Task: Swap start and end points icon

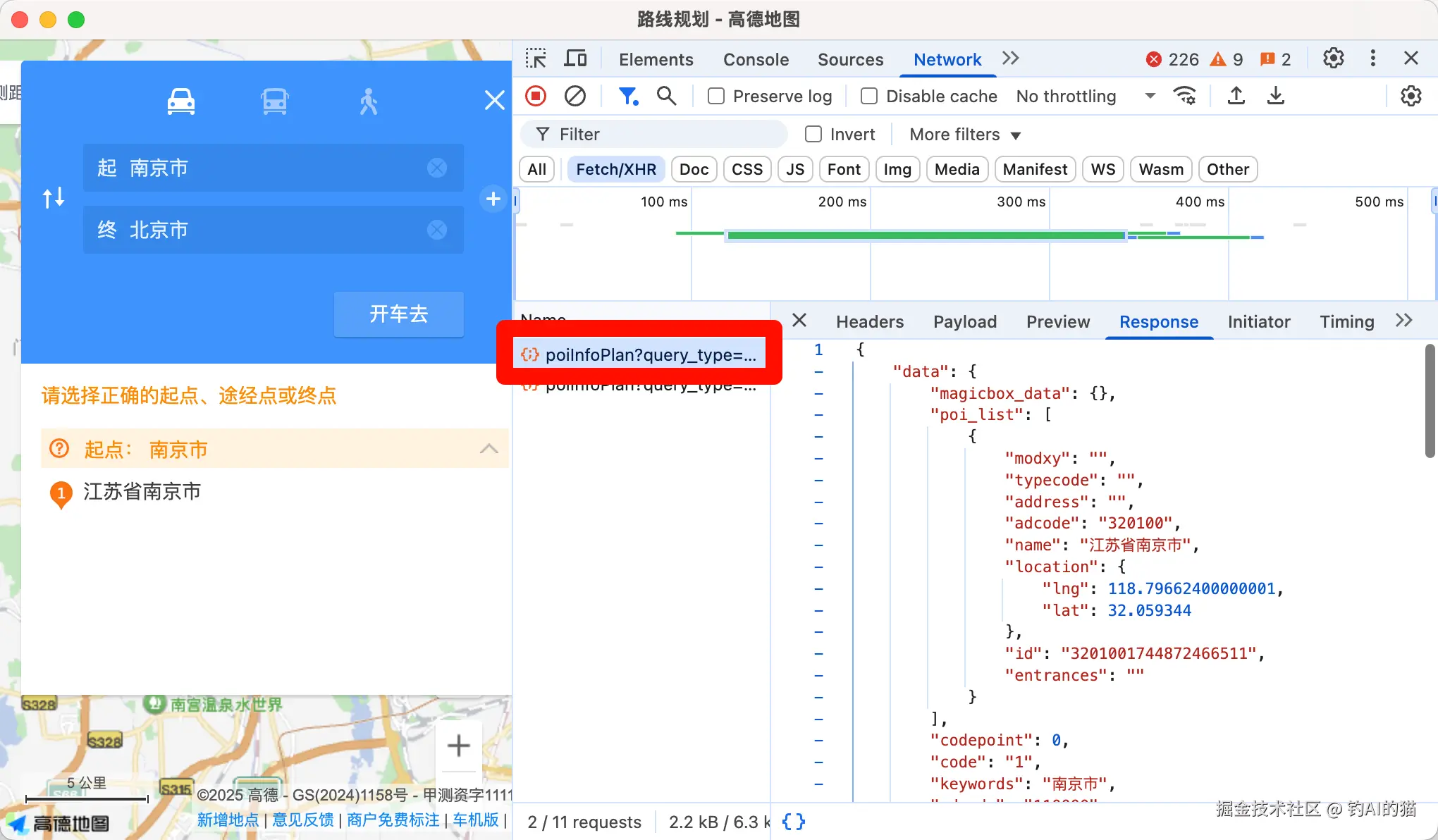Action: 54,198
